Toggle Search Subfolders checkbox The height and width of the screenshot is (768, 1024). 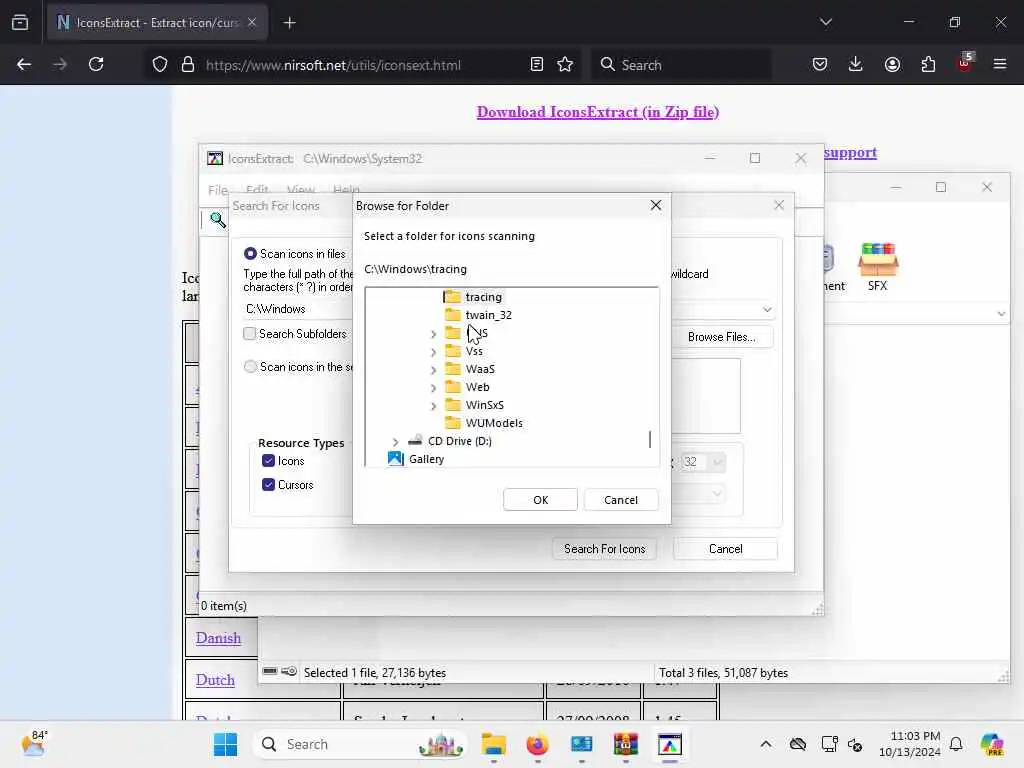pos(249,334)
